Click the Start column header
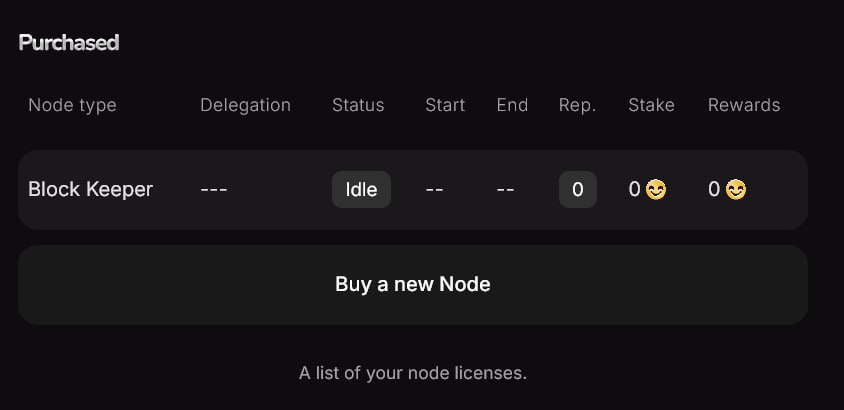 tap(445, 105)
